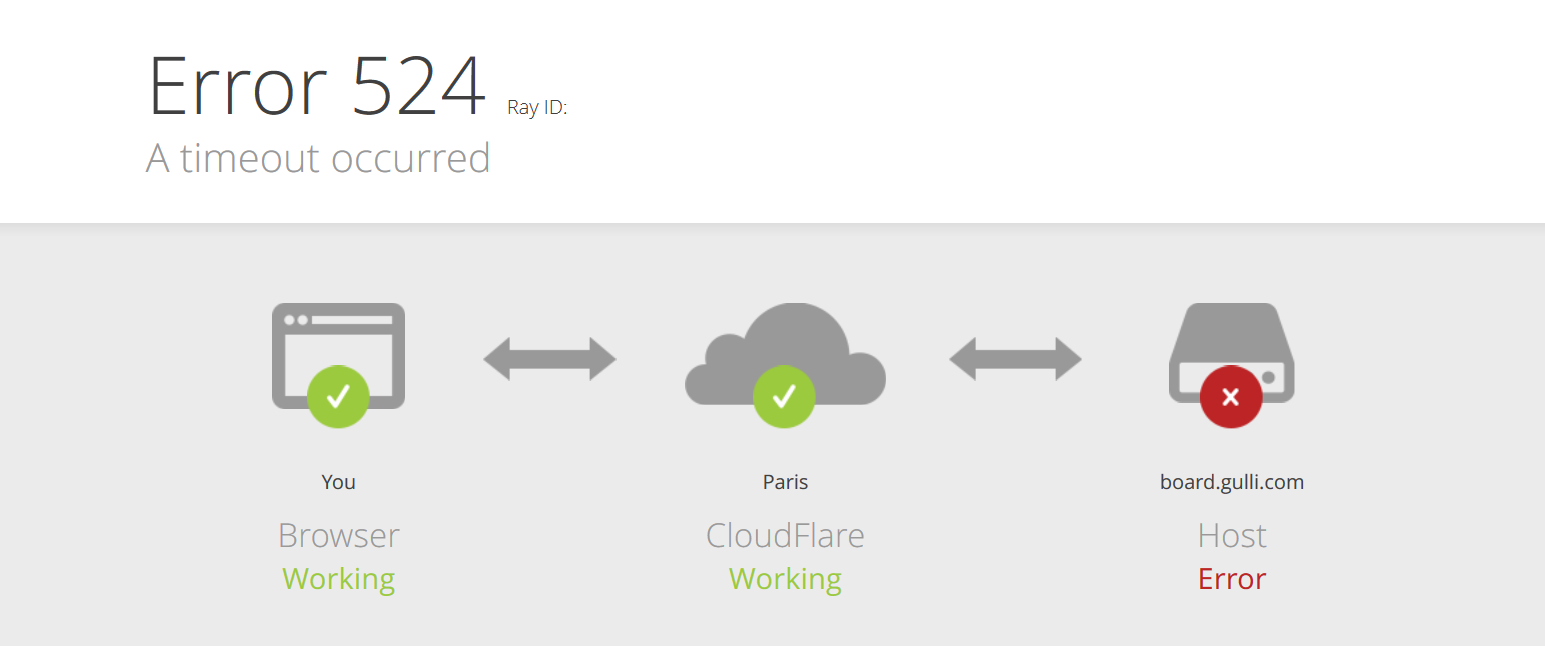The width and height of the screenshot is (1545, 646).
Task: Click the "A timeout occurred" subtitle
Action: (x=318, y=158)
